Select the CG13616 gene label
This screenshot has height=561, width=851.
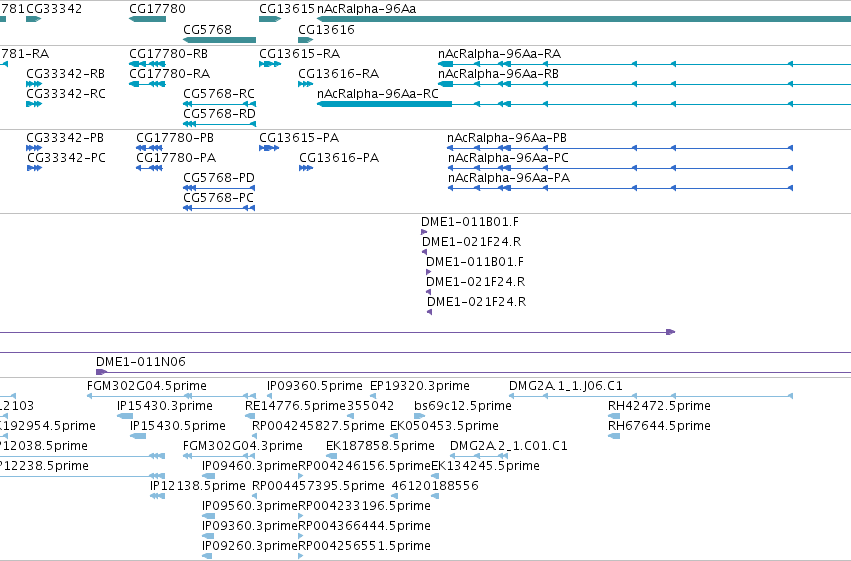pos(326,29)
